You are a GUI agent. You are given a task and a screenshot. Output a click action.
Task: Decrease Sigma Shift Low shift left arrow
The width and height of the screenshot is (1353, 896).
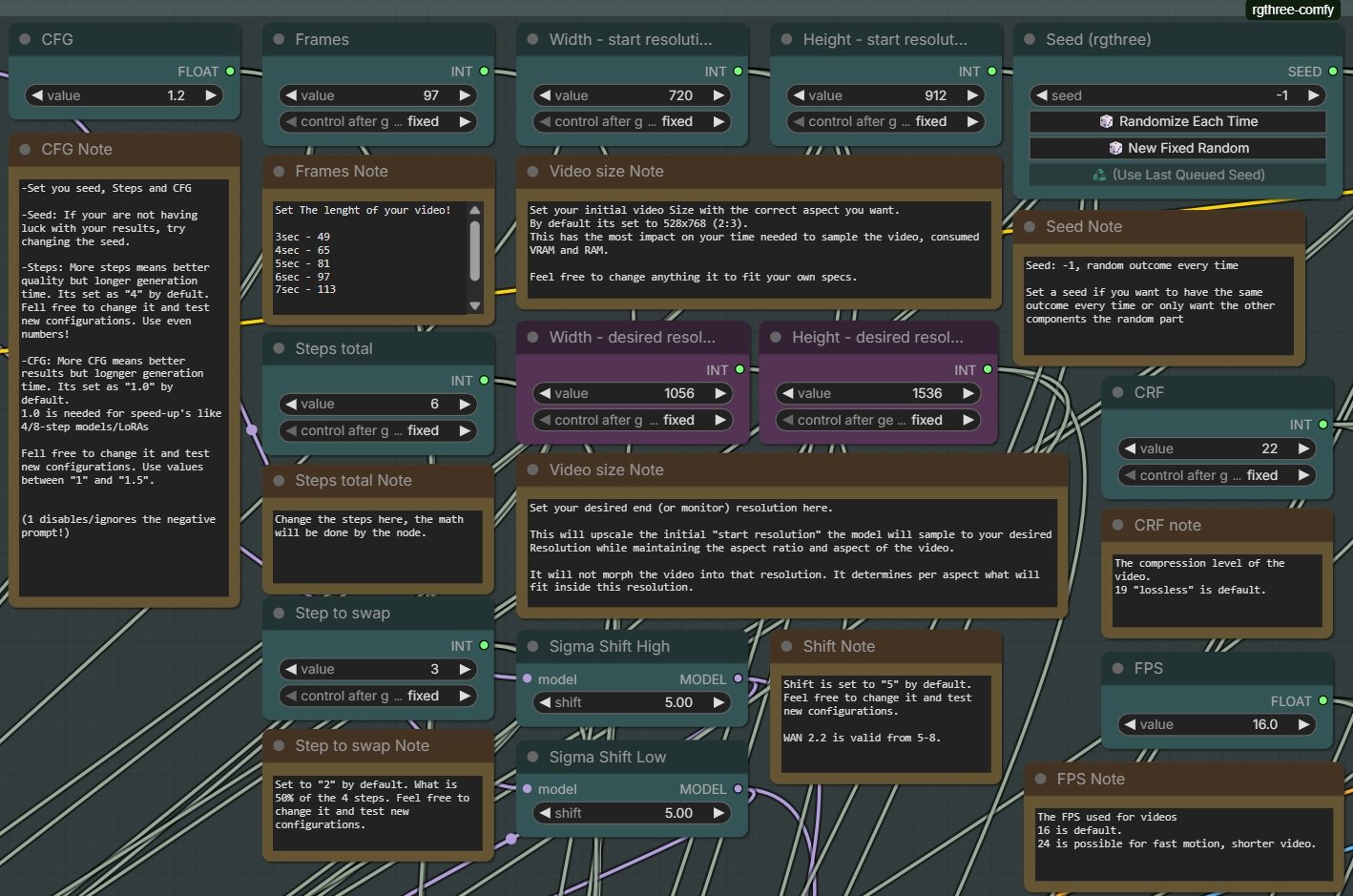(x=545, y=813)
